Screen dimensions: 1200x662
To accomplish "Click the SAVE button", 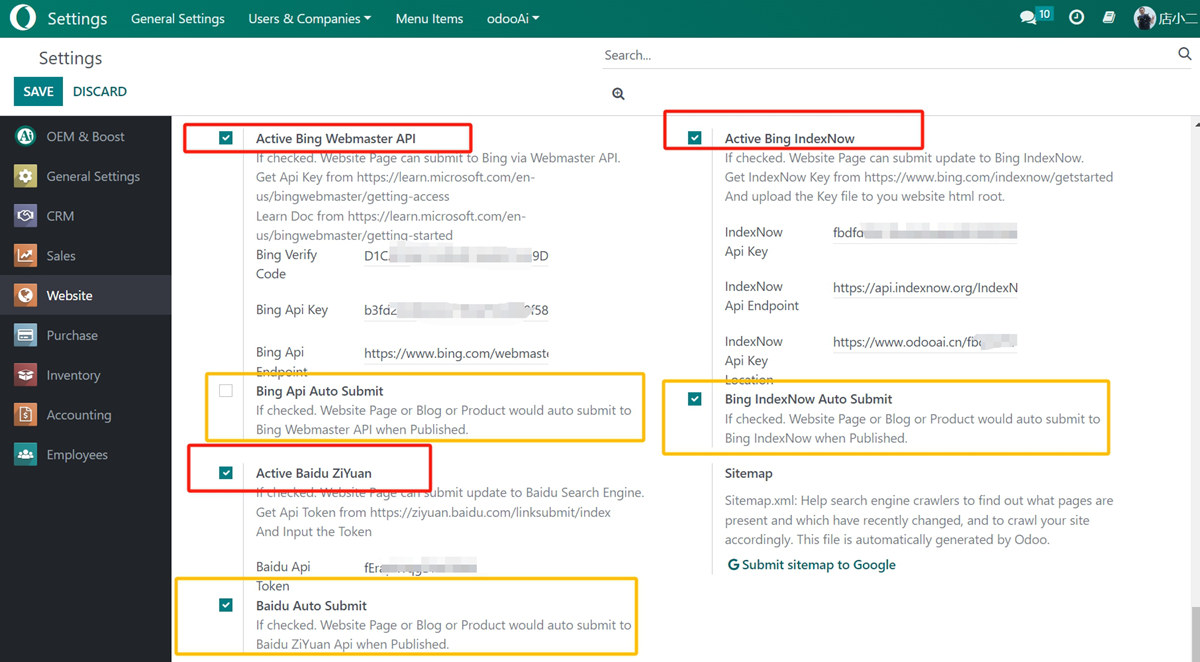I will [38, 91].
